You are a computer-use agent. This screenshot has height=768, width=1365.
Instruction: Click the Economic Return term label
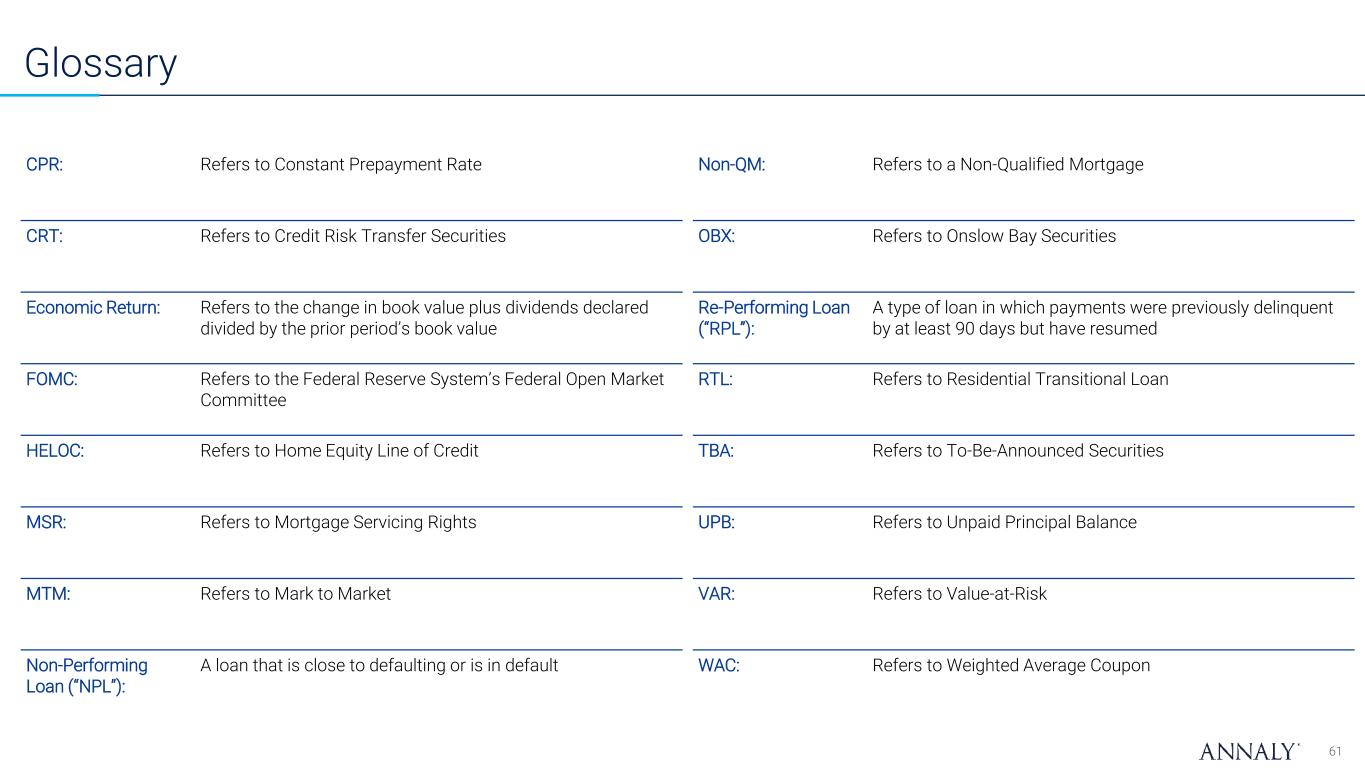(x=93, y=307)
